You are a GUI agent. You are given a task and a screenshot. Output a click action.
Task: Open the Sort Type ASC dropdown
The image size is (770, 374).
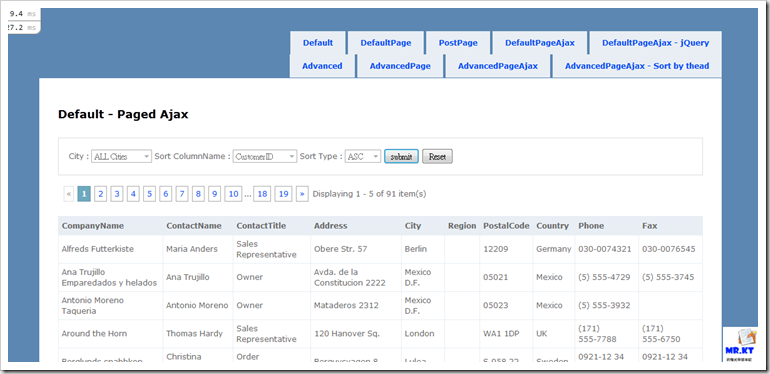click(363, 157)
